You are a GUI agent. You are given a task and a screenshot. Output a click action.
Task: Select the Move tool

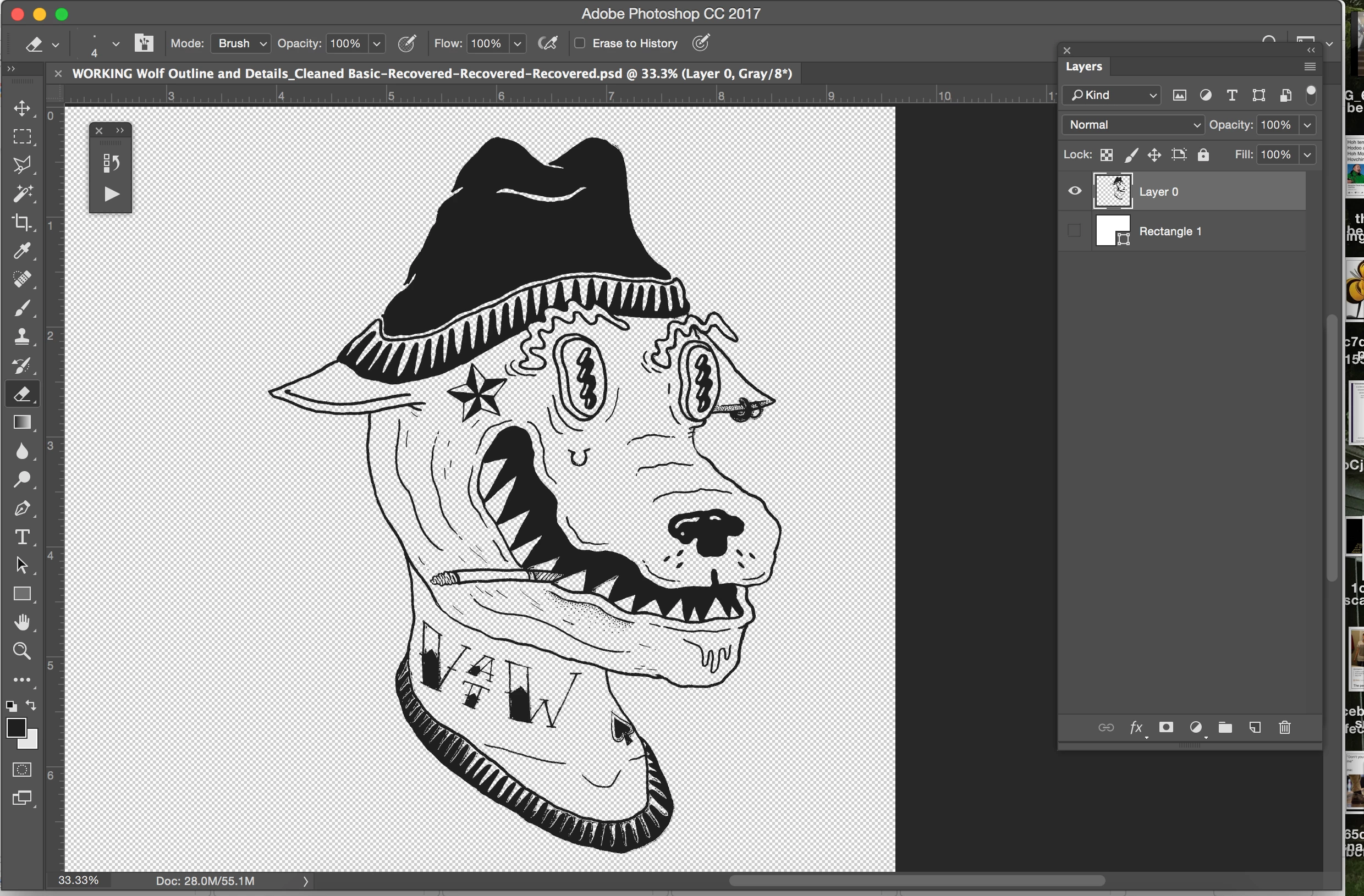pyautogui.click(x=22, y=108)
